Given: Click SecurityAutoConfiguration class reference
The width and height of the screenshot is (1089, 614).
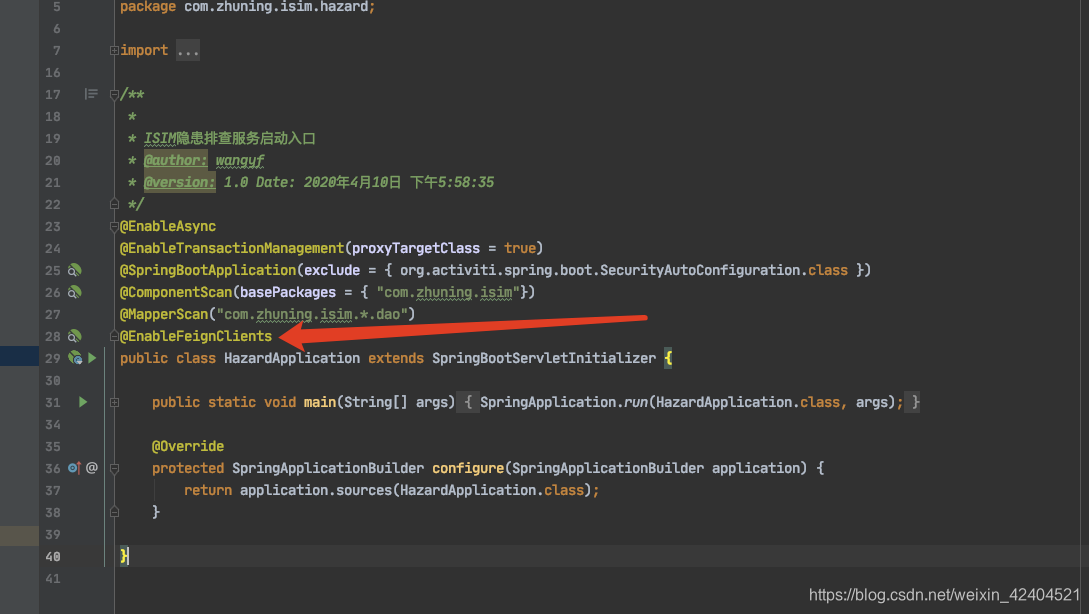Looking at the screenshot, I should [700, 270].
